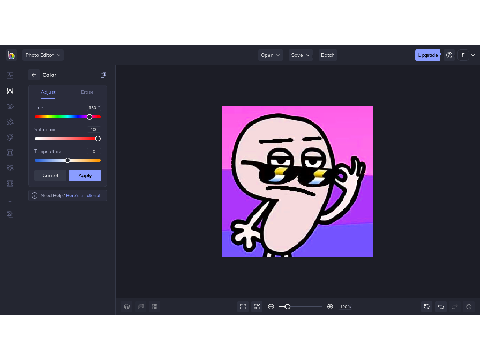
Task: Click the account avatar in top bar
Action: [x=463, y=55]
